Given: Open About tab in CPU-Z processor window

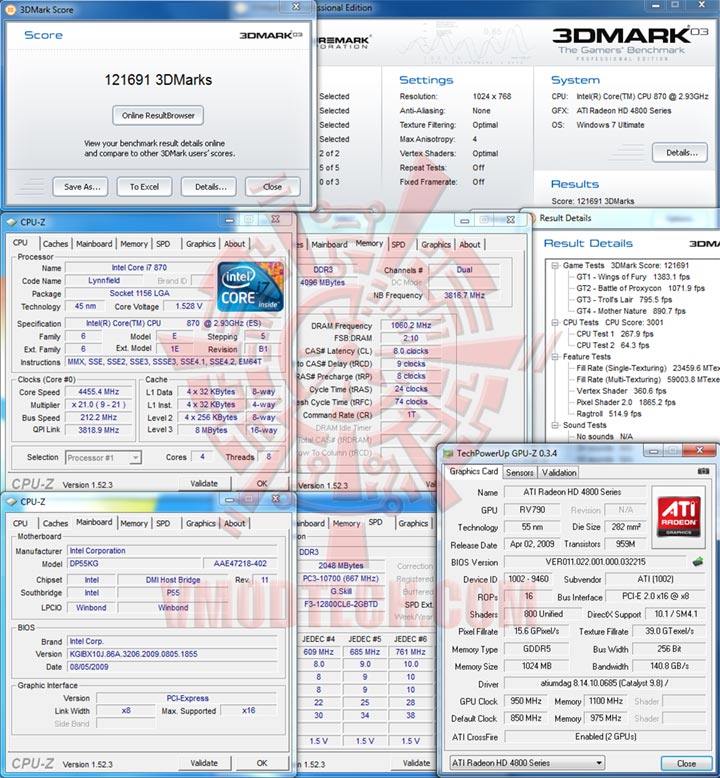Looking at the screenshot, I should (x=234, y=244).
